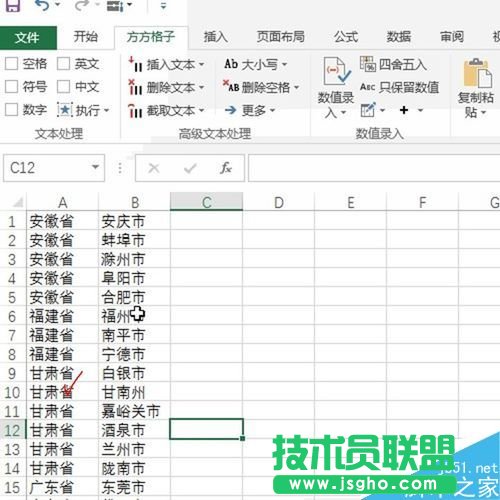
Task: Open the Name Box dropdown arrow
Action: (x=95, y=167)
